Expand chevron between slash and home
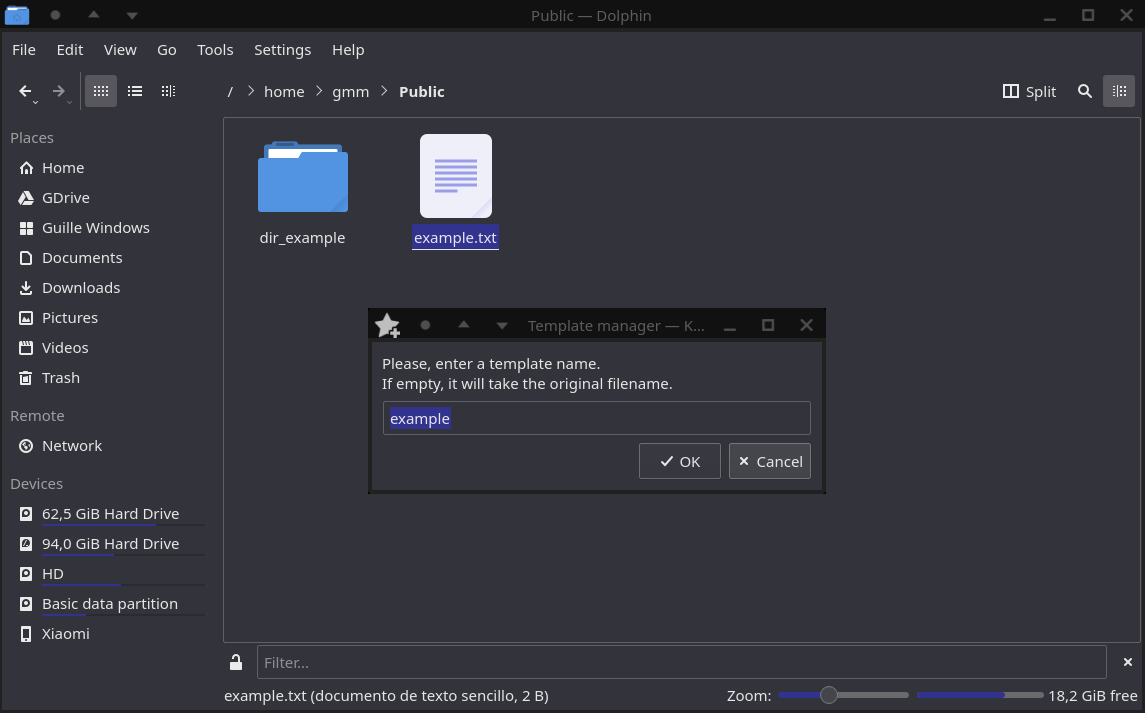The height and width of the screenshot is (713, 1145). pos(250,91)
